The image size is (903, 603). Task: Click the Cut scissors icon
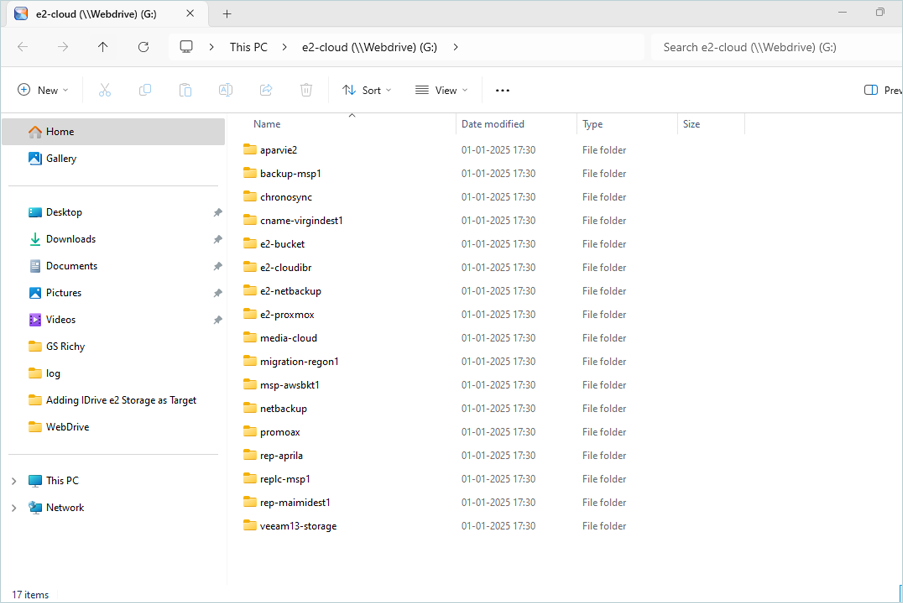click(105, 90)
